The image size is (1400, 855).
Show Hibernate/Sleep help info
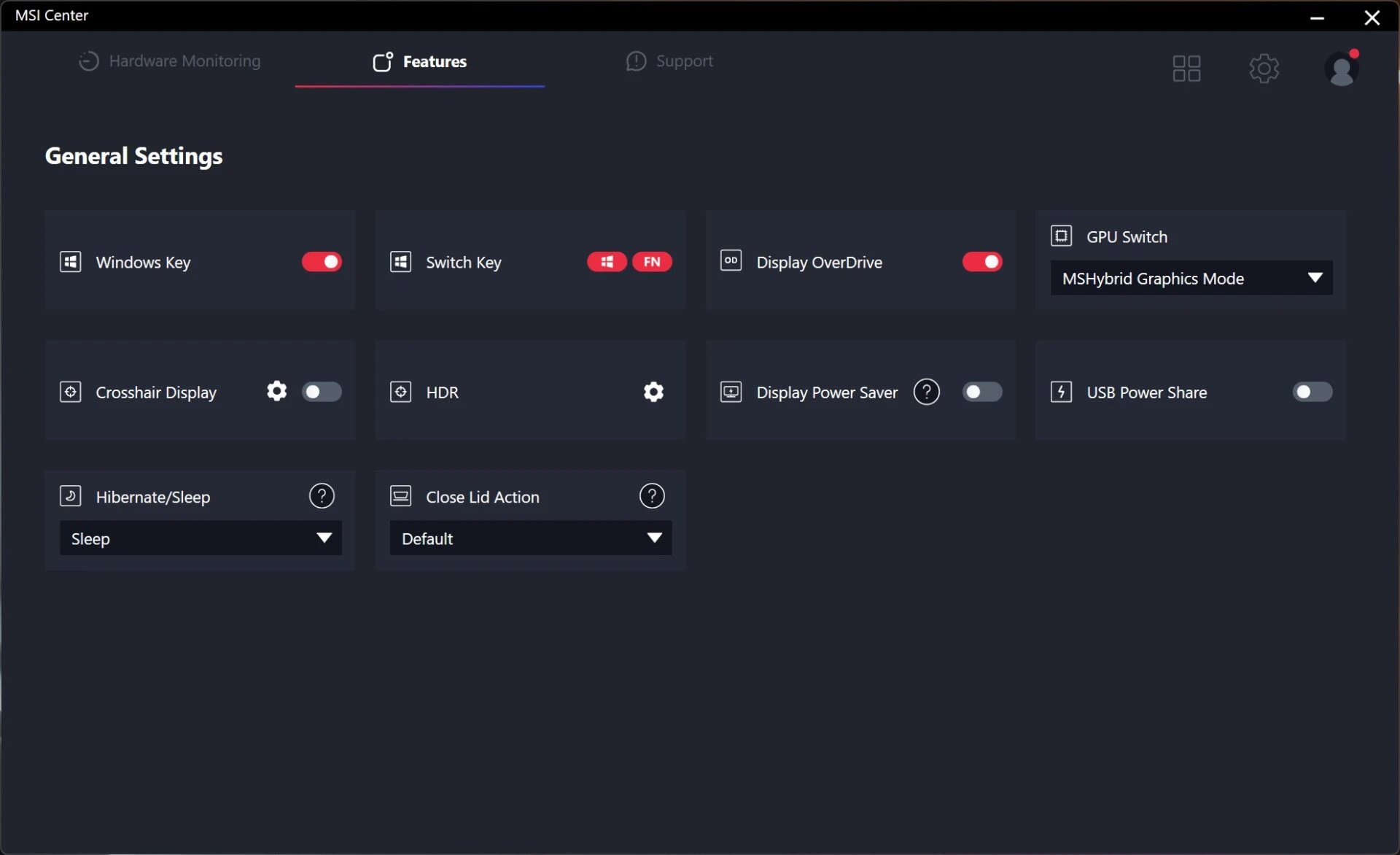coord(322,496)
